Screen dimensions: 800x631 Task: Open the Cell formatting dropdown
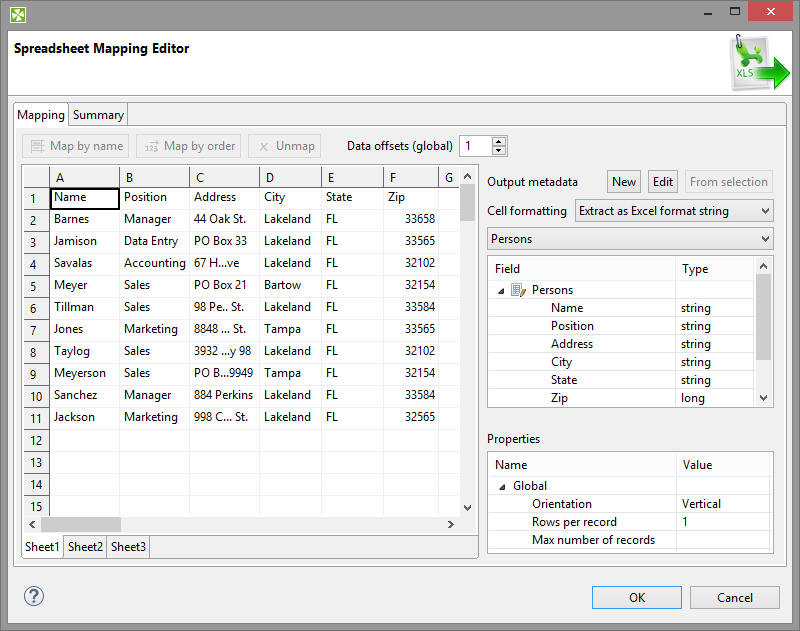click(x=674, y=211)
